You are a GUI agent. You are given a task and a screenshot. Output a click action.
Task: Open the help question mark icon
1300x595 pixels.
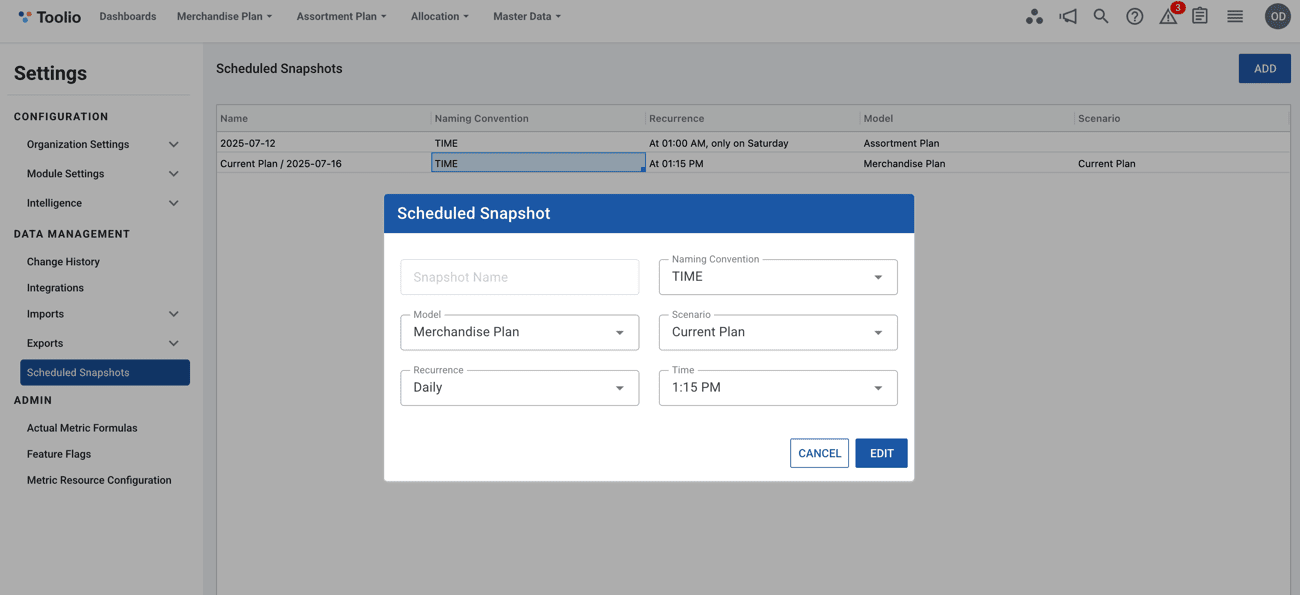1134,16
